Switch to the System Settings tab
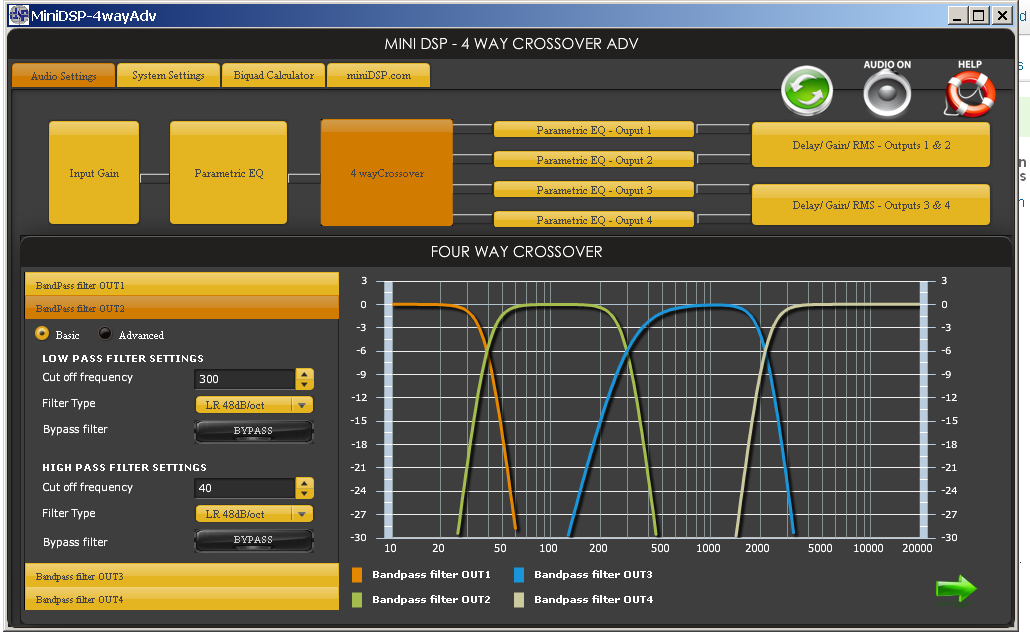 click(x=168, y=75)
